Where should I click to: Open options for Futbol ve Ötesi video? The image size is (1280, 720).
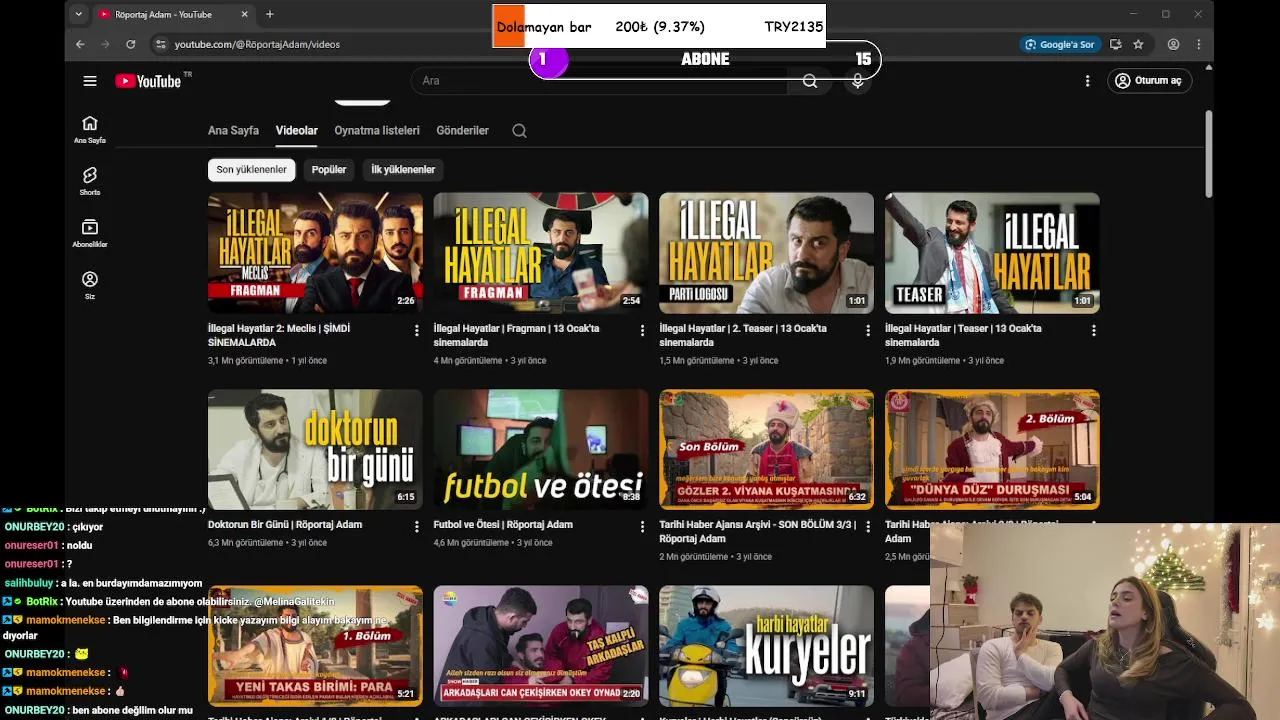click(642, 526)
